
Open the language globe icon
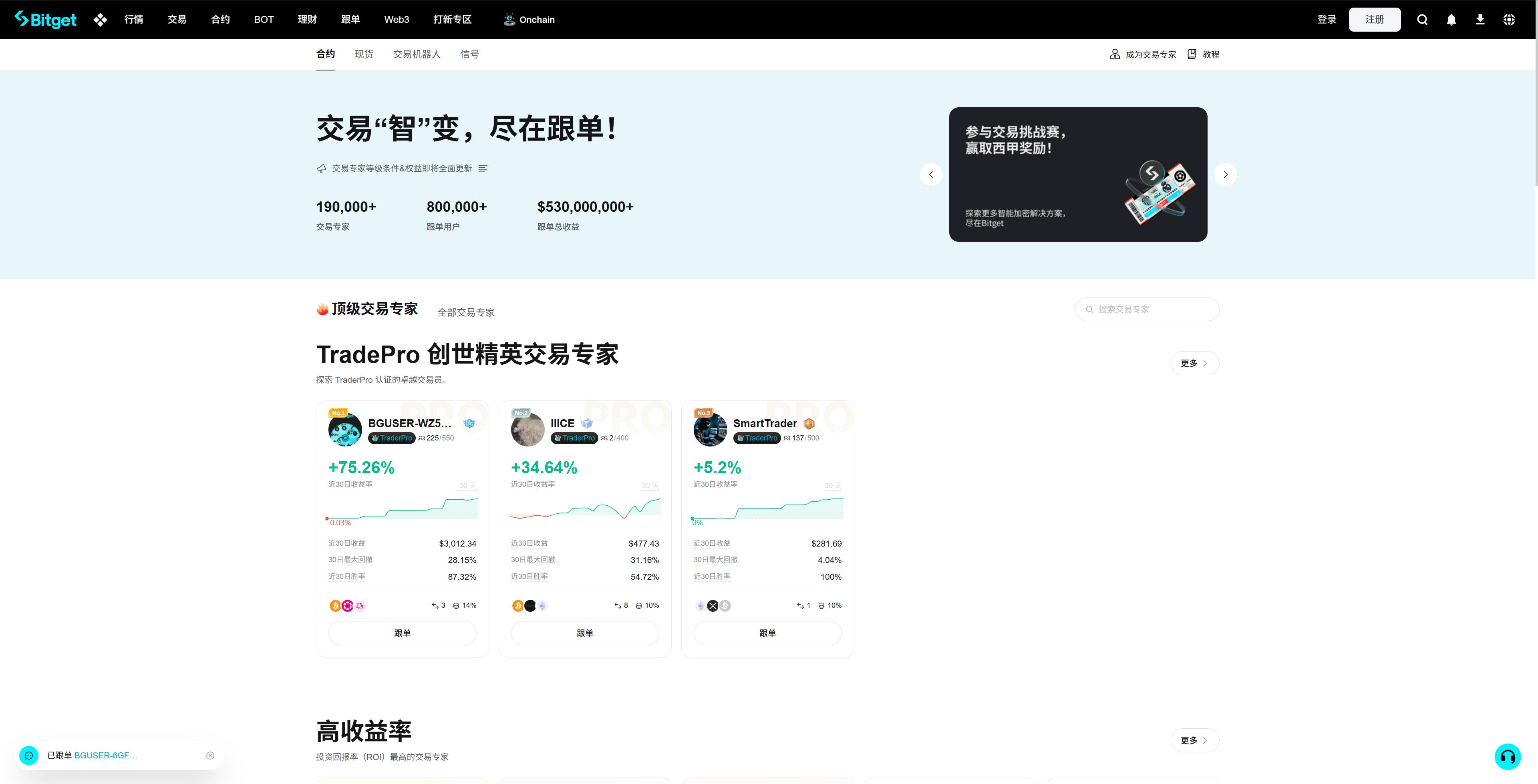pos(1509,20)
